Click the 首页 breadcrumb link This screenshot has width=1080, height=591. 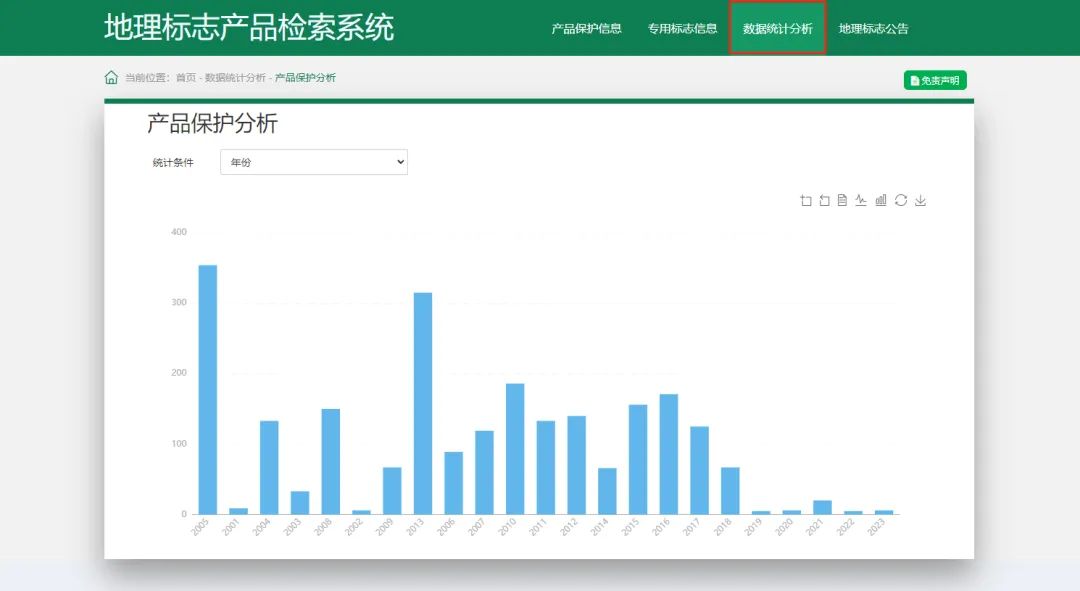(186, 78)
